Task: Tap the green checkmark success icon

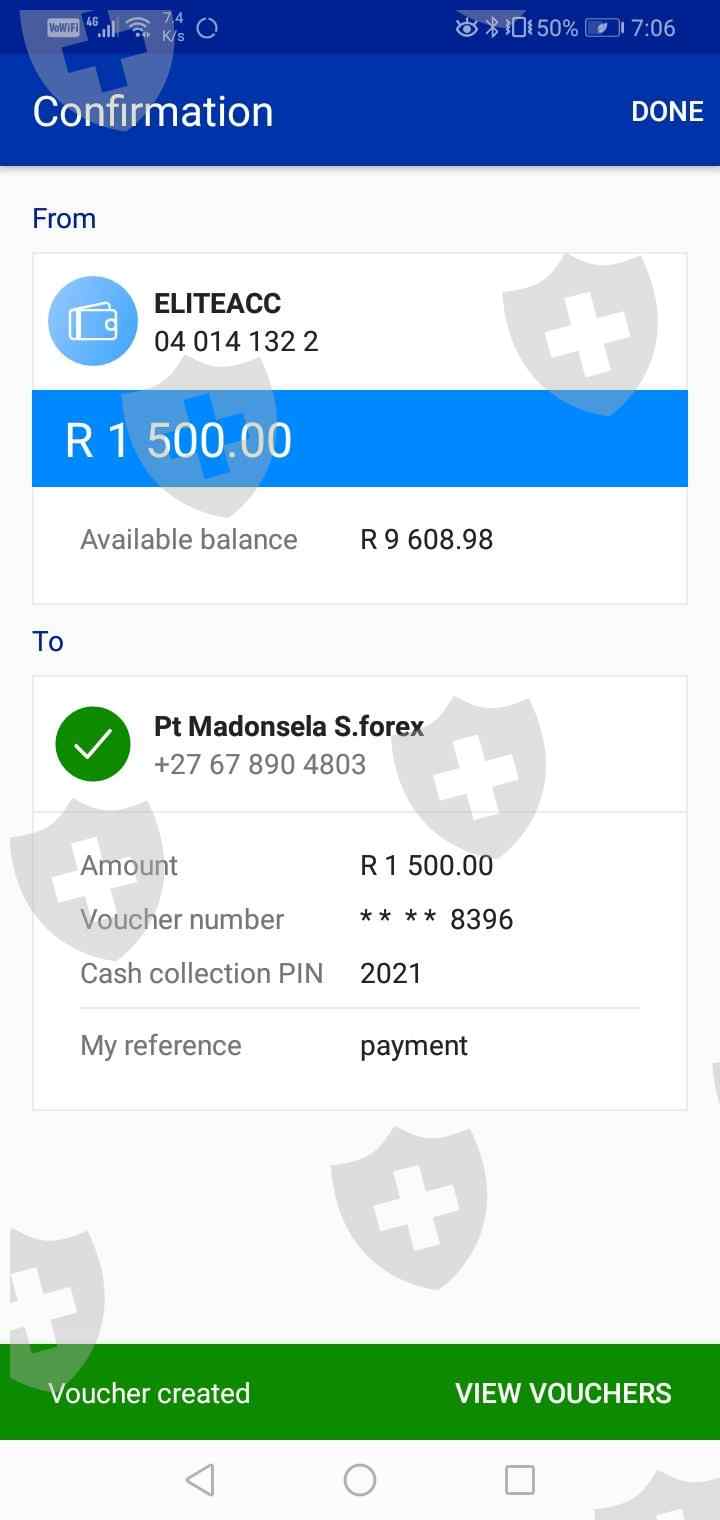Action: [93, 744]
